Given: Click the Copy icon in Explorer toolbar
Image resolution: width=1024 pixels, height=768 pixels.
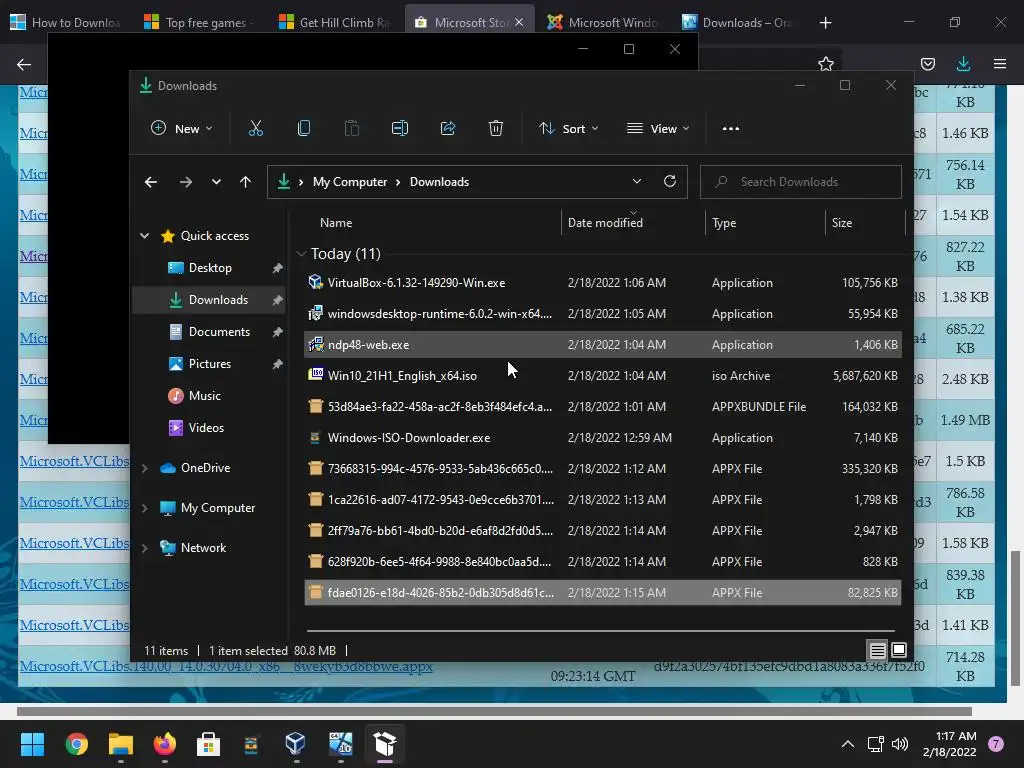Looking at the screenshot, I should tap(304, 129).
